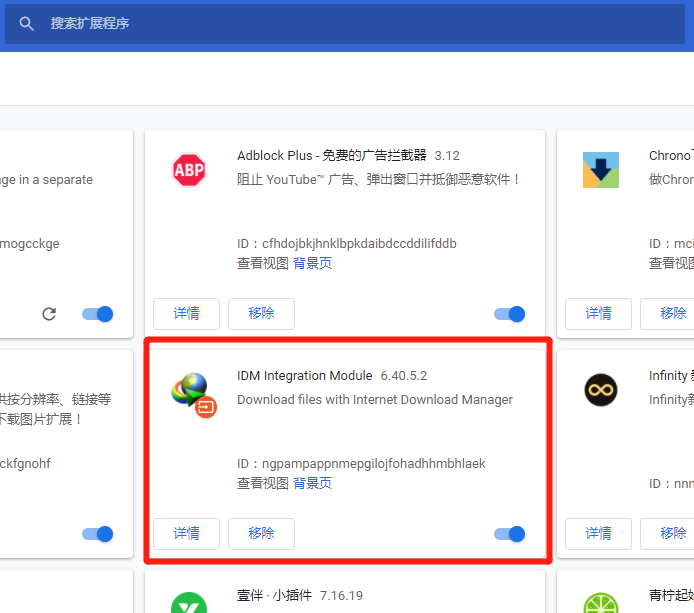Open 详情 for Adblock Plus
The height and width of the screenshot is (613, 694).
tap(186, 314)
